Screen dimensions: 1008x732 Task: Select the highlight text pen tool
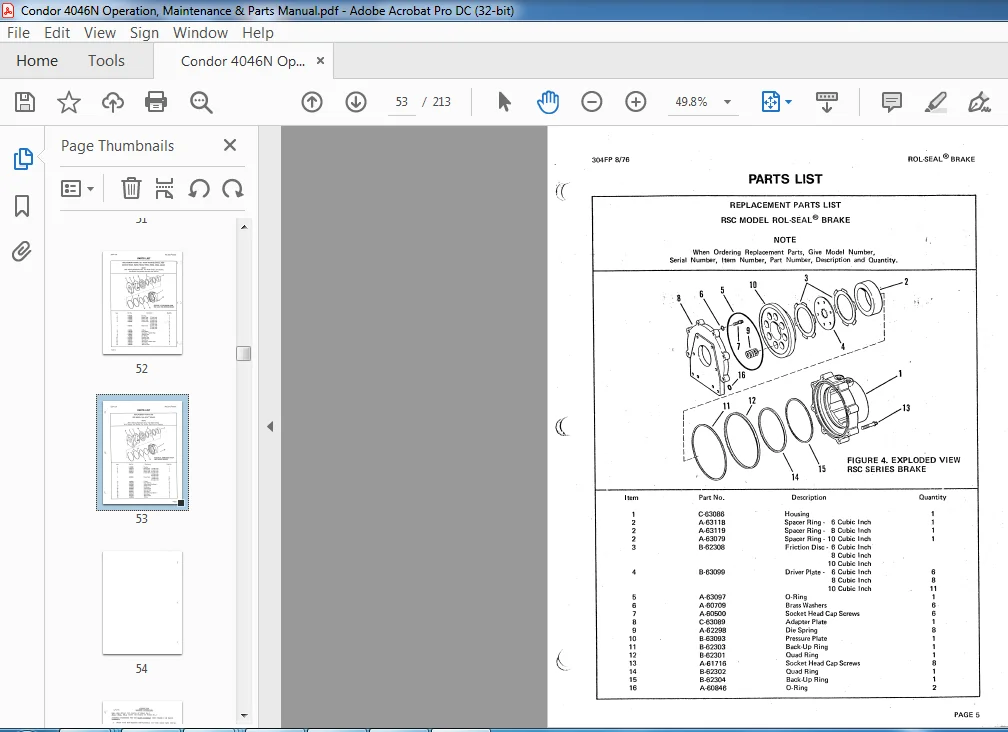[935, 102]
